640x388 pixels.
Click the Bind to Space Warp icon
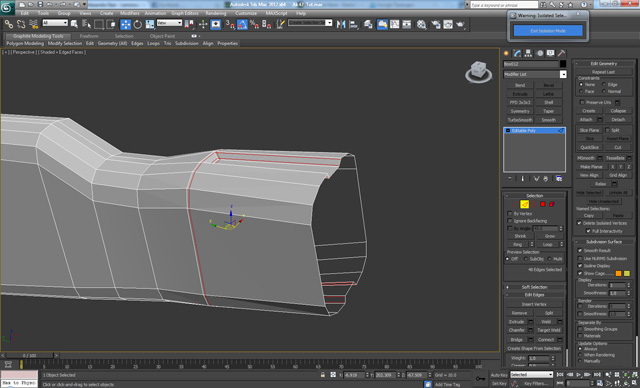coord(33,24)
